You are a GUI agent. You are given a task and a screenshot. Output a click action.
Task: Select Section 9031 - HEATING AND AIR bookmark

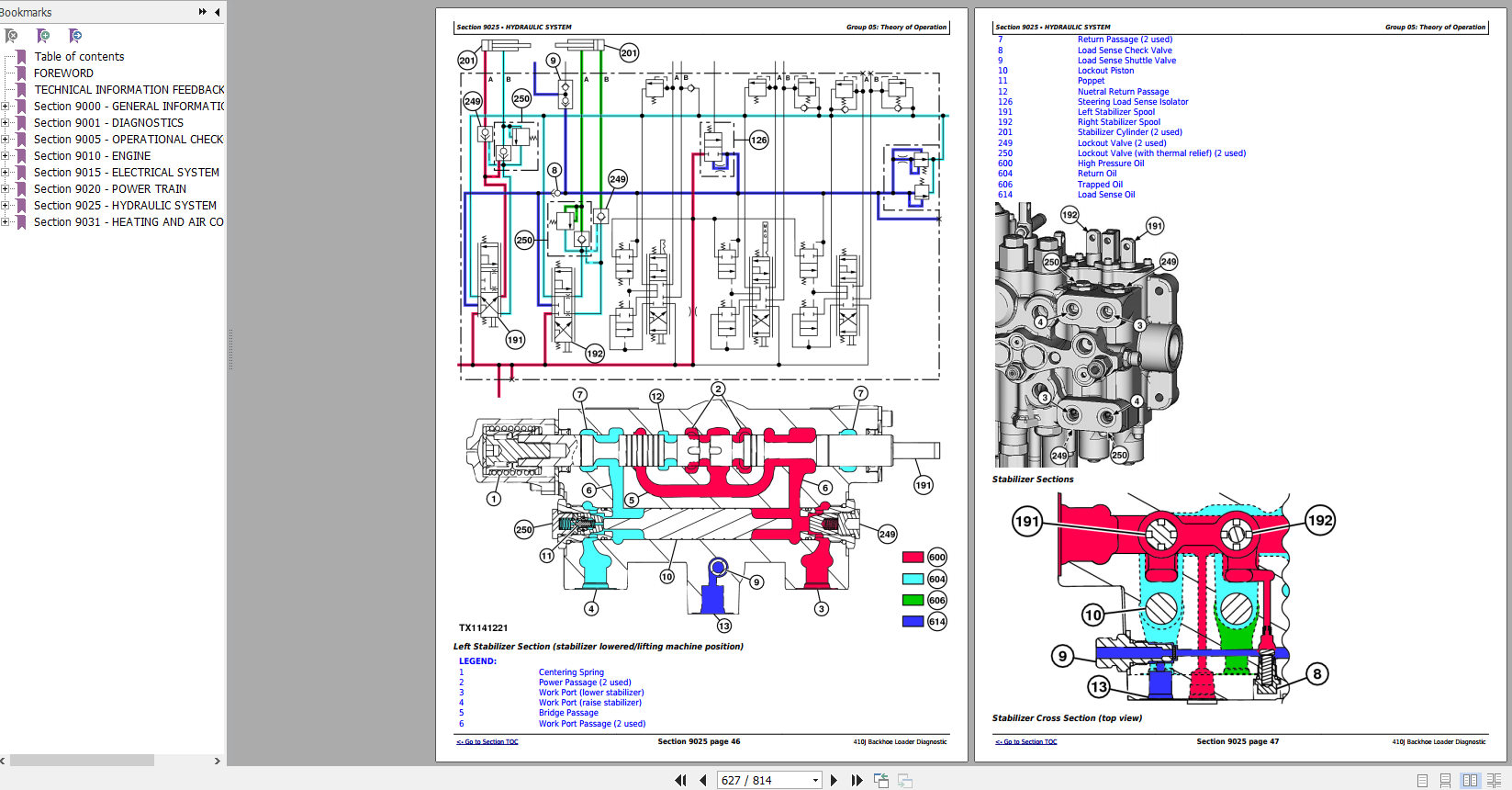129,222
